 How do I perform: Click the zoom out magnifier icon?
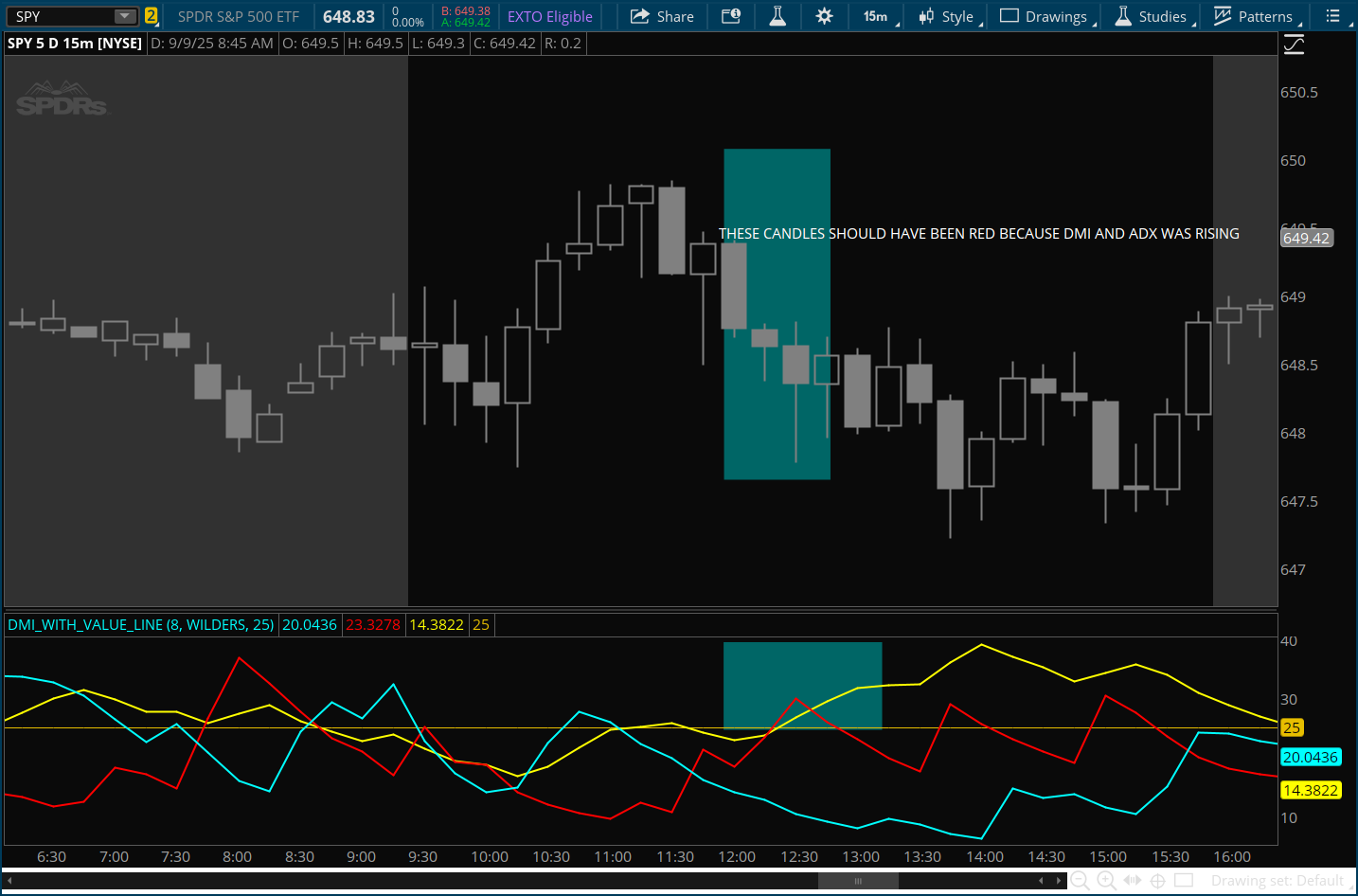(1079, 881)
